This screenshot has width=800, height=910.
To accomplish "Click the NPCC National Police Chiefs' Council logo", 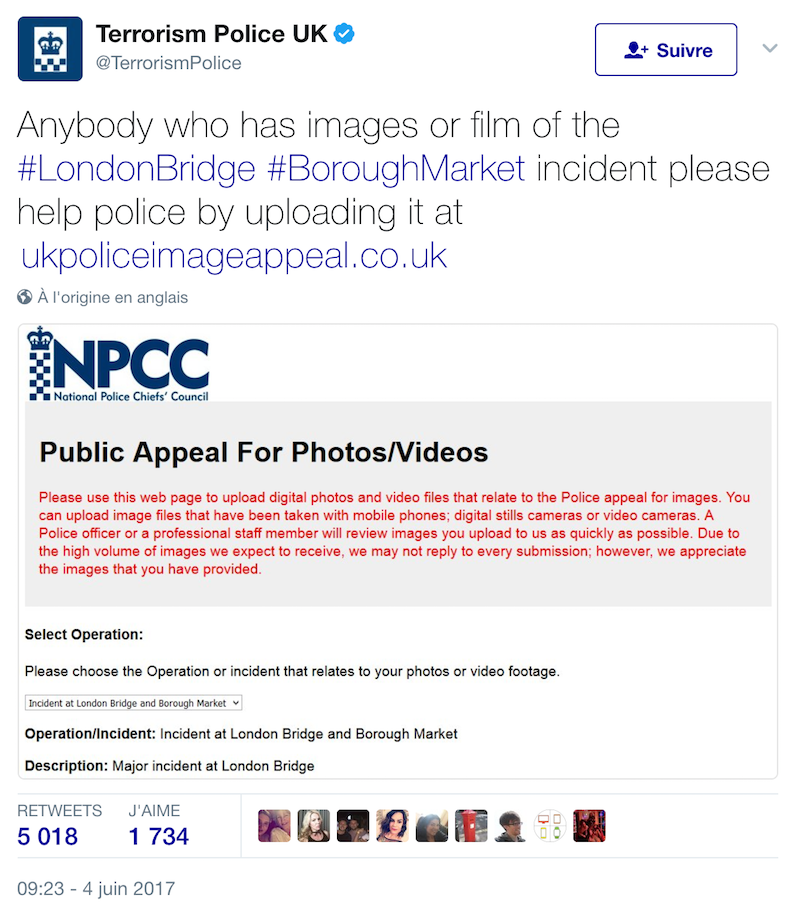I will pyautogui.click(x=118, y=364).
